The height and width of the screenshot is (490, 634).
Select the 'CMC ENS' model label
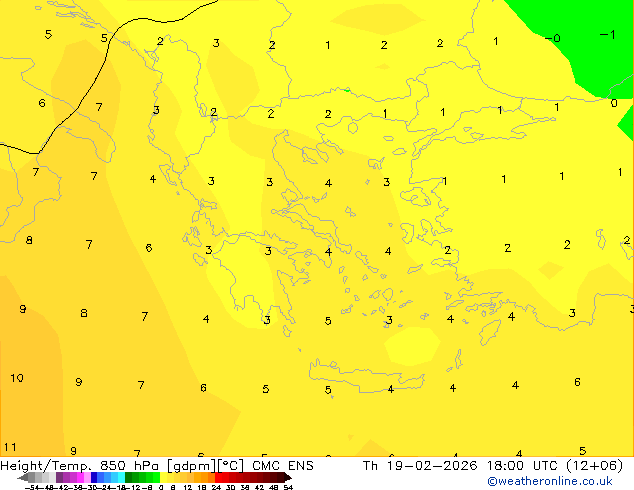(283, 466)
